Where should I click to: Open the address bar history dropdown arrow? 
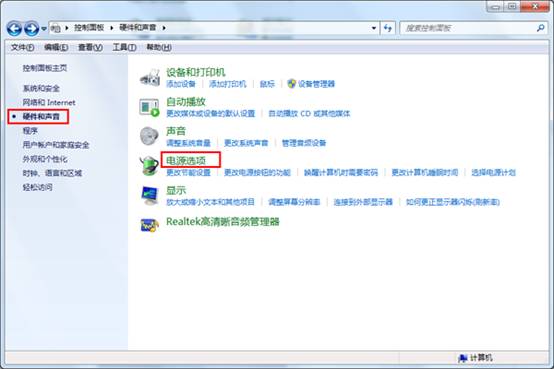pos(374,28)
